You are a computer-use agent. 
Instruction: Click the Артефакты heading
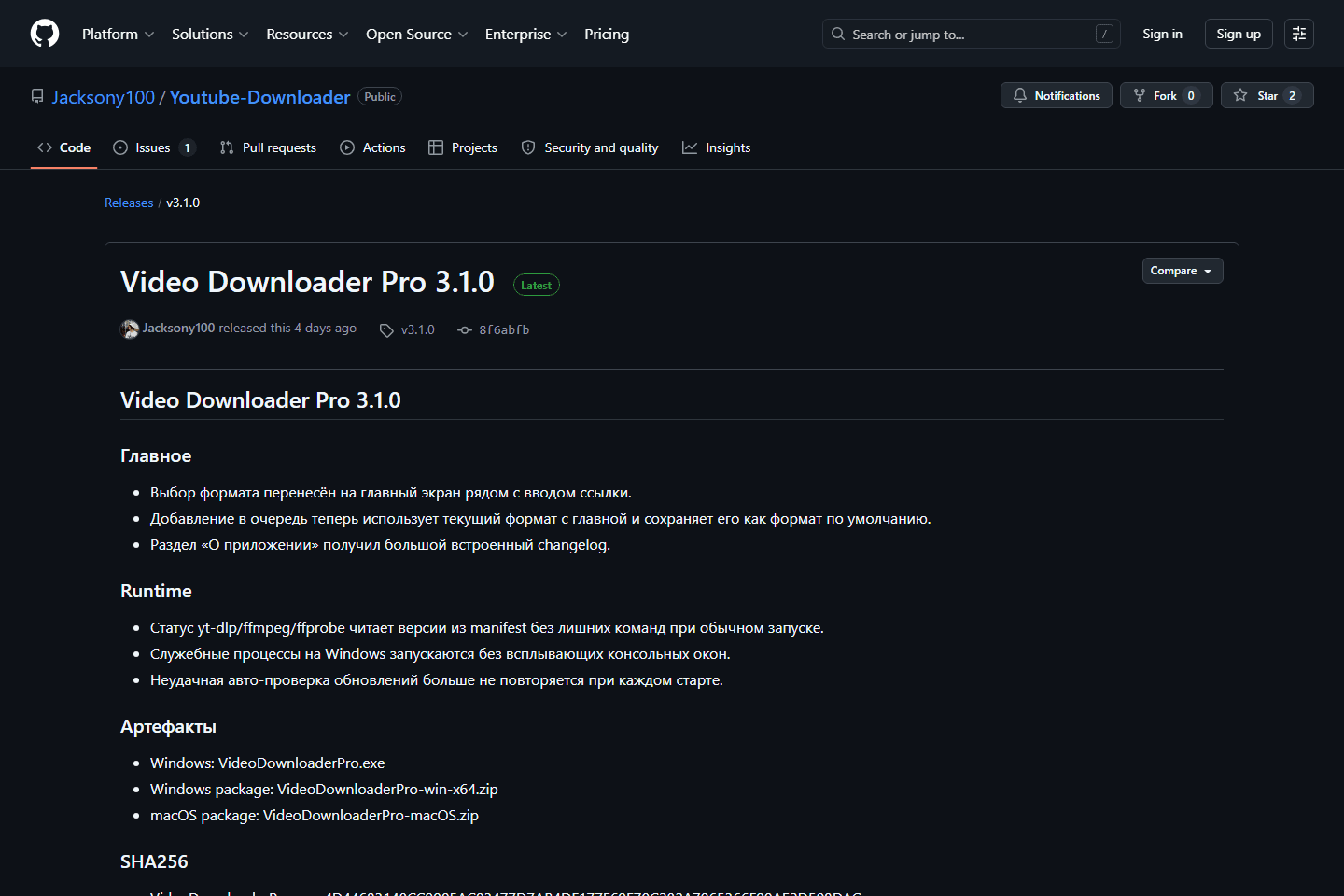tap(168, 727)
